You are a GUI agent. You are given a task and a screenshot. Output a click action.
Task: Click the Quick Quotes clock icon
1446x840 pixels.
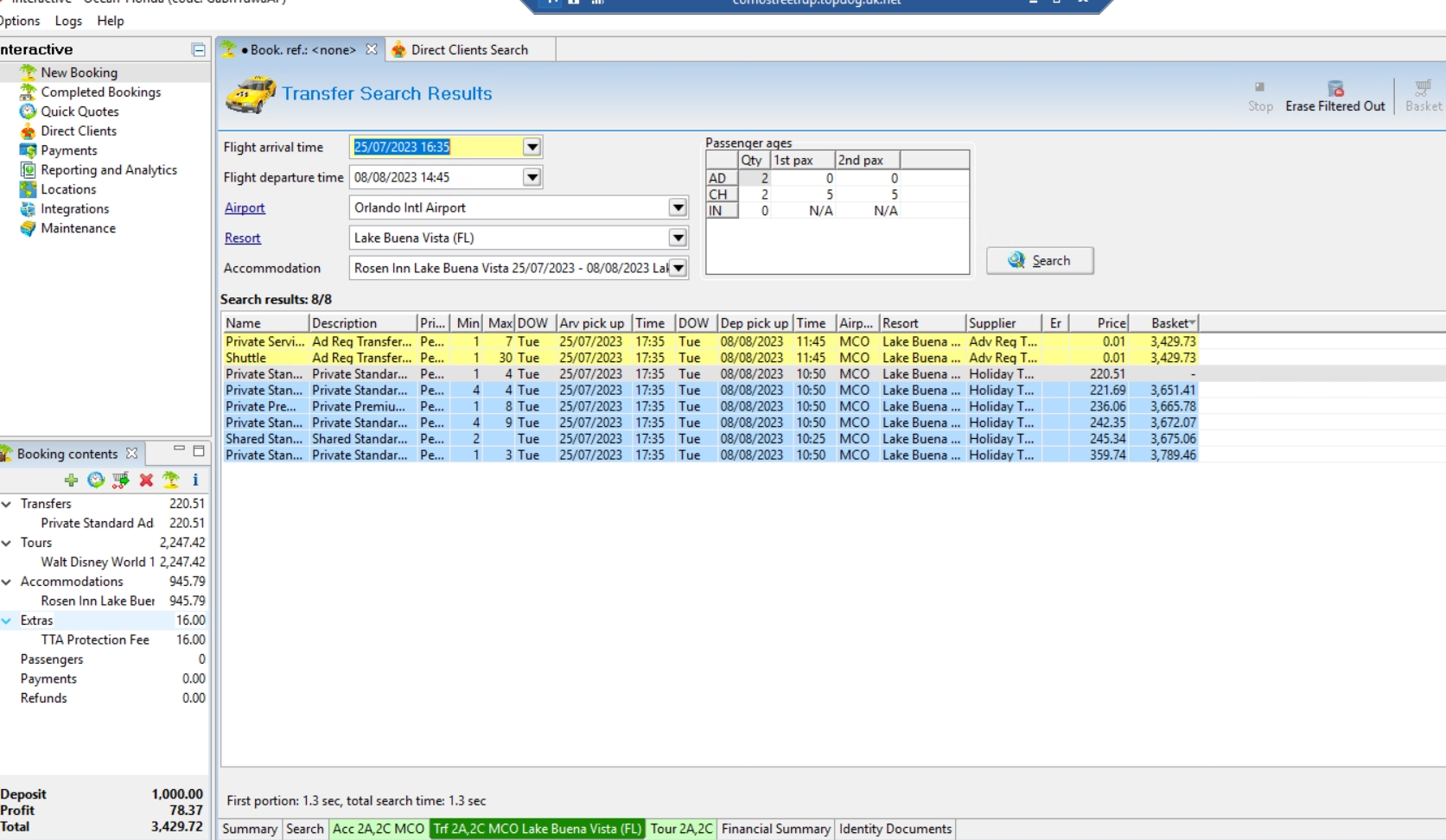point(28,111)
